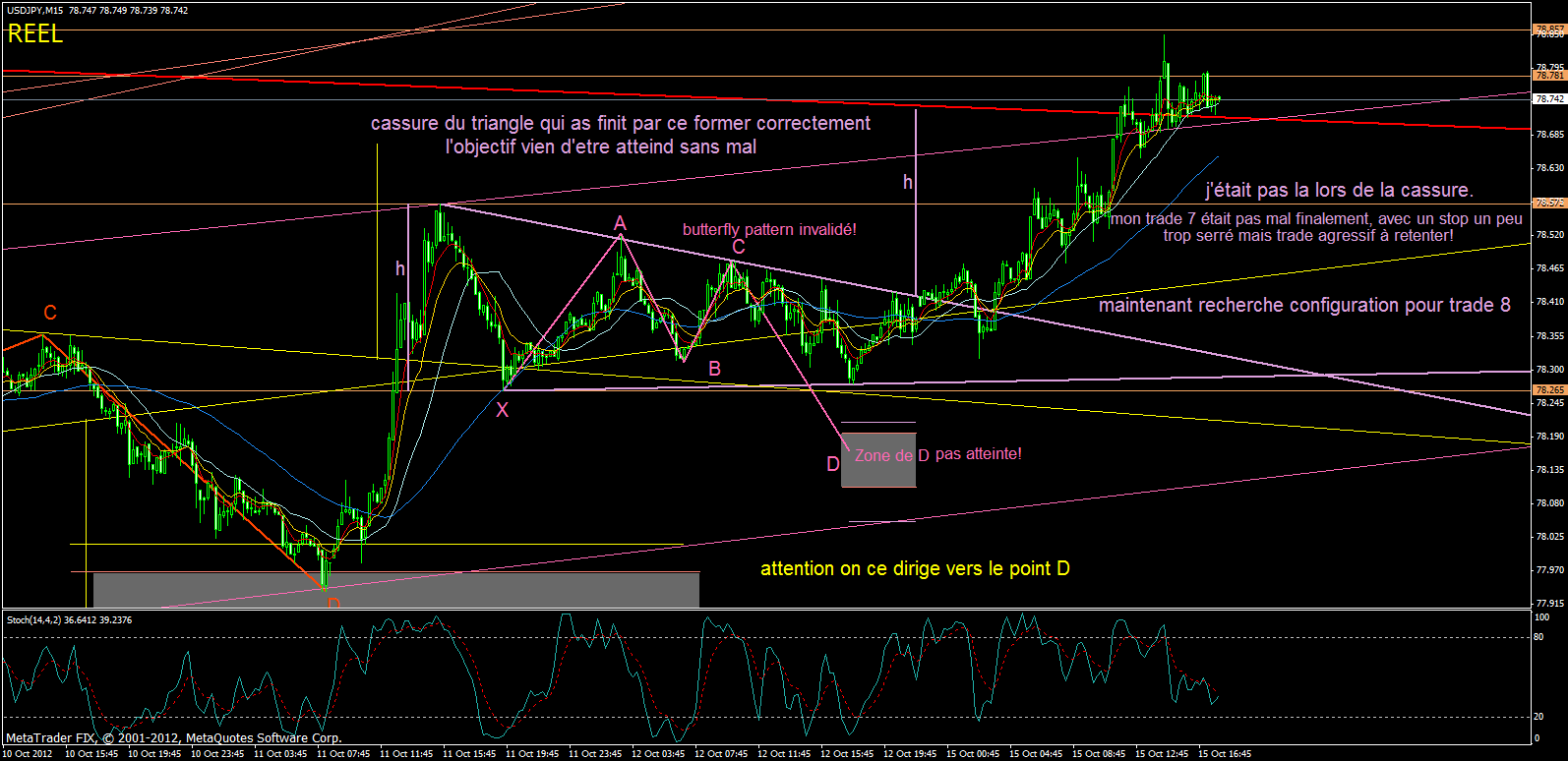Click the Stoch(14,4,2) indicator label
Image resolution: width=1568 pixels, height=761 pixels.
[x=70, y=619]
